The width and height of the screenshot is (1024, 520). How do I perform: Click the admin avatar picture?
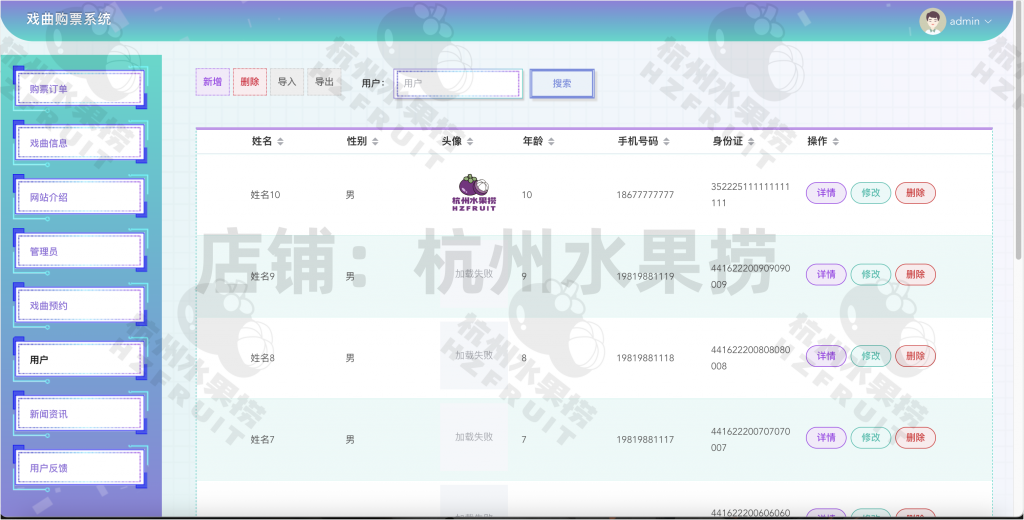point(933,22)
